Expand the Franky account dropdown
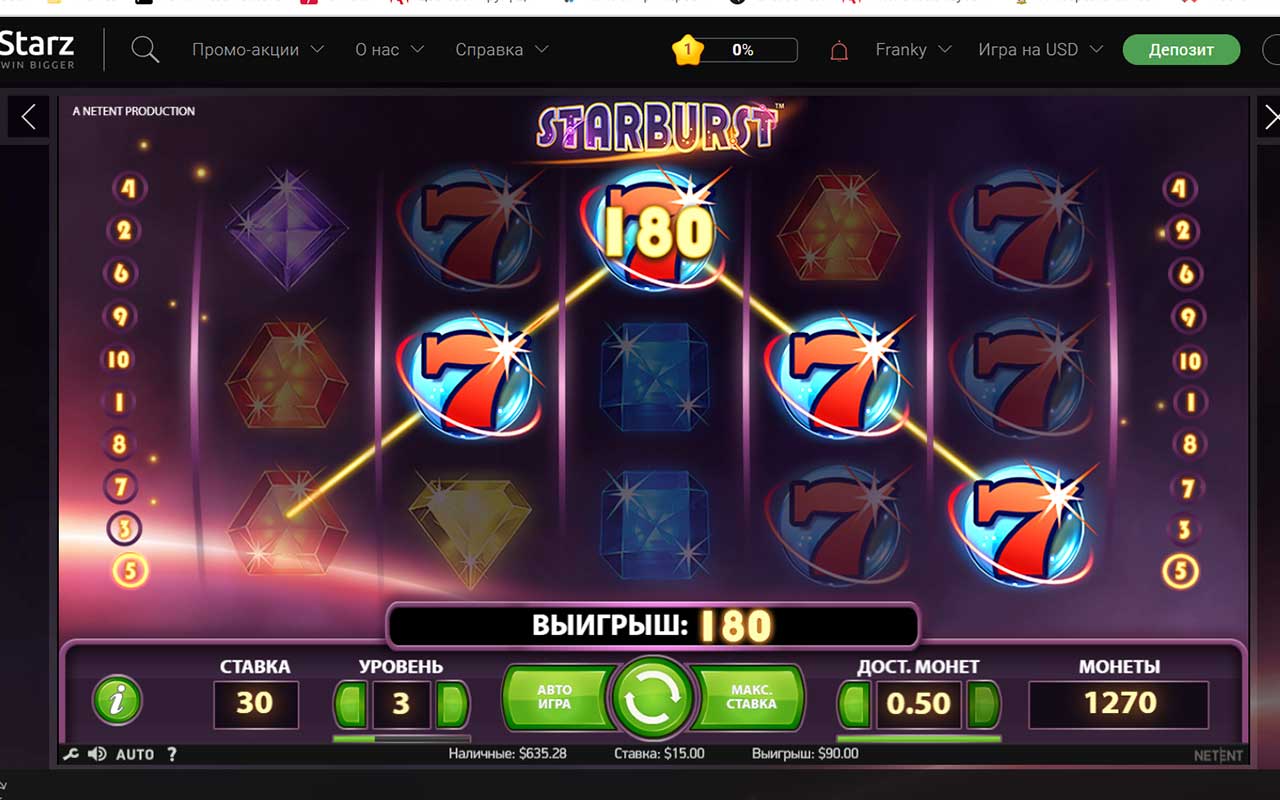Image resolution: width=1280 pixels, height=800 pixels. (913, 49)
